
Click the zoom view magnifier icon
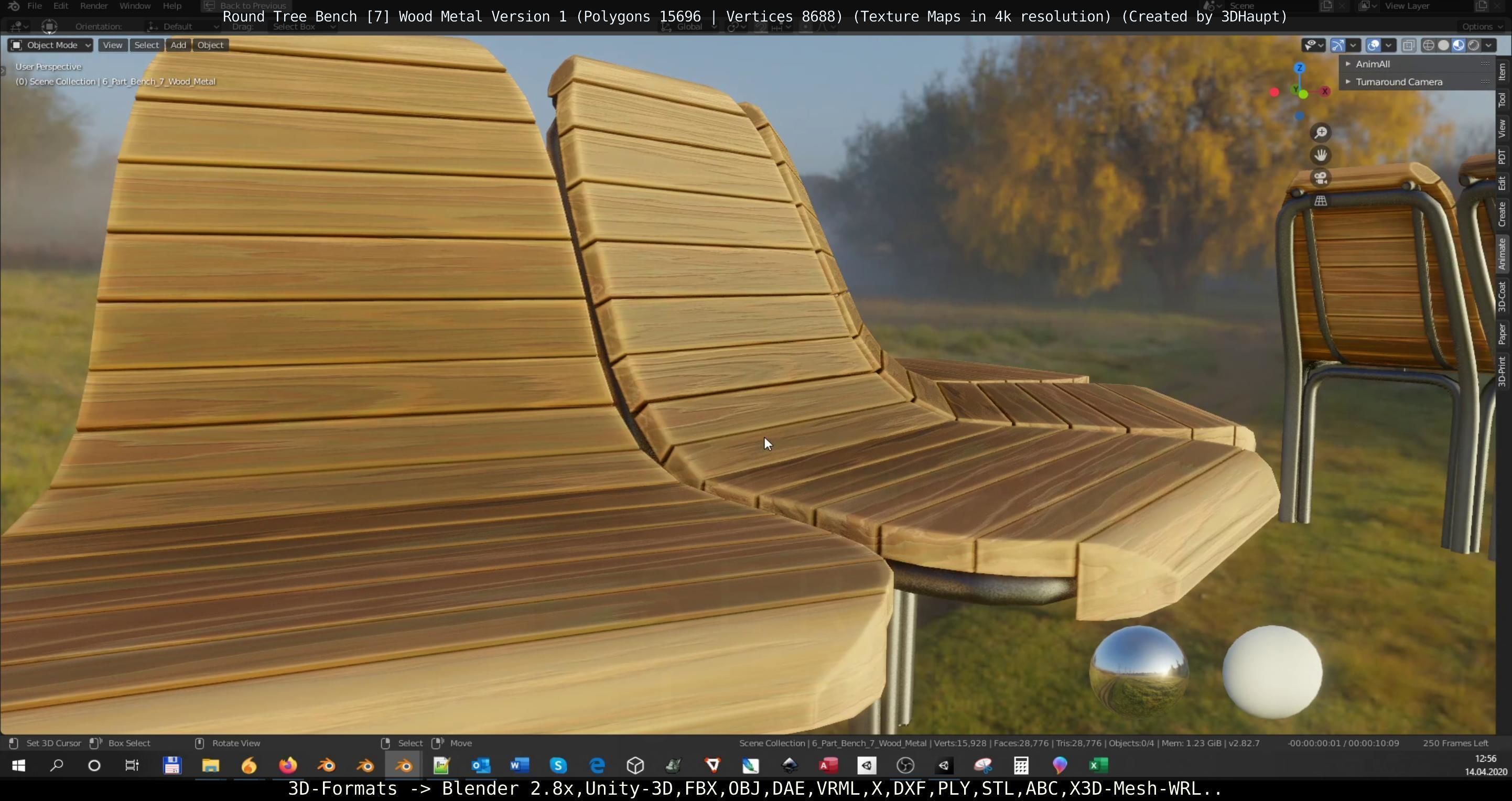click(x=1320, y=133)
